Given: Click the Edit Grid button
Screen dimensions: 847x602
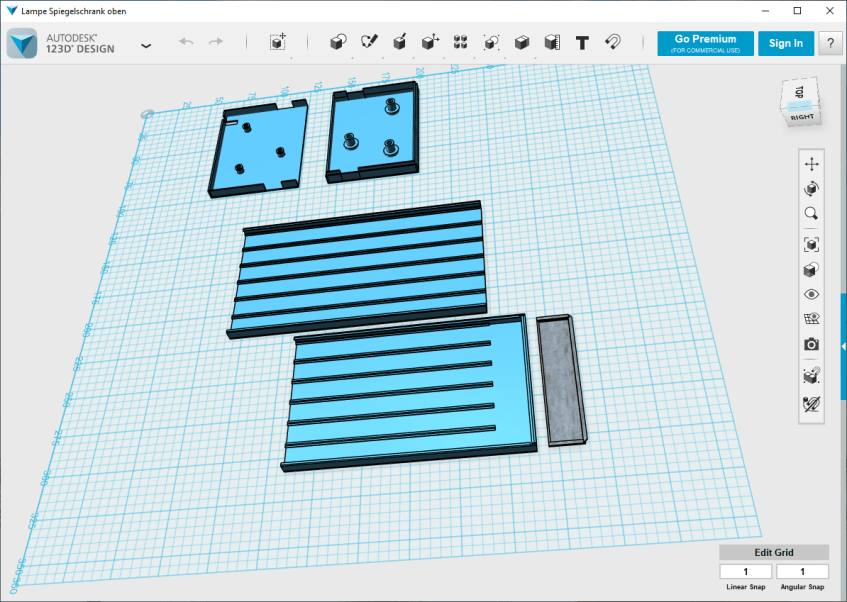Looking at the screenshot, I should 773,553.
